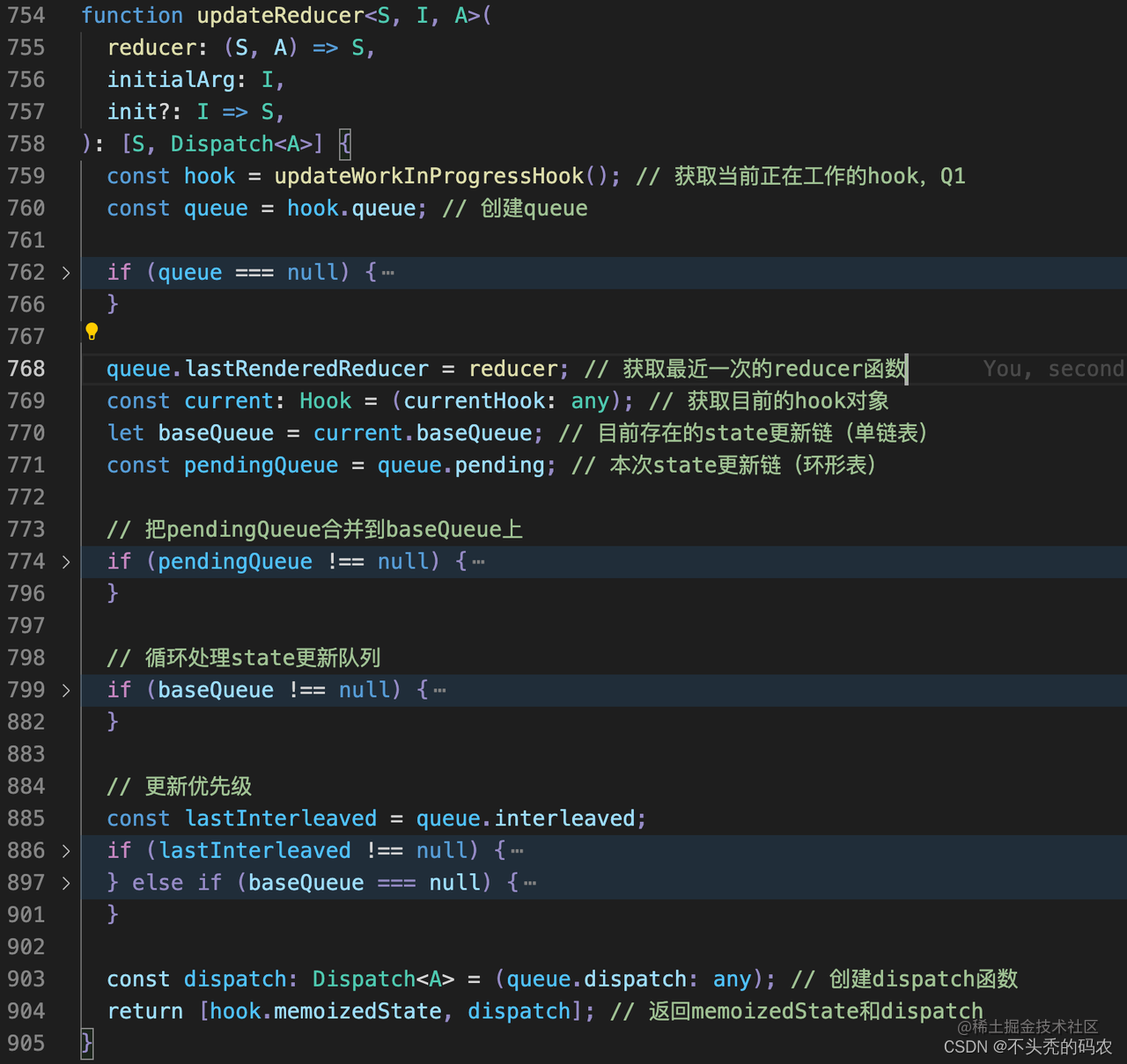Viewport: 1127px width, 1064px height.
Task: Click 'interleaved' property on line 885
Action: click(x=564, y=818)
